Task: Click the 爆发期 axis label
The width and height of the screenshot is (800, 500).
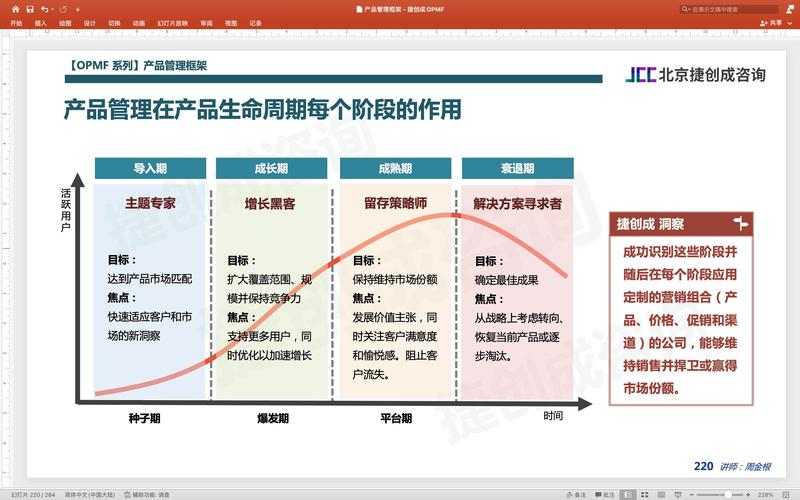Action: [x=273, y=418]
